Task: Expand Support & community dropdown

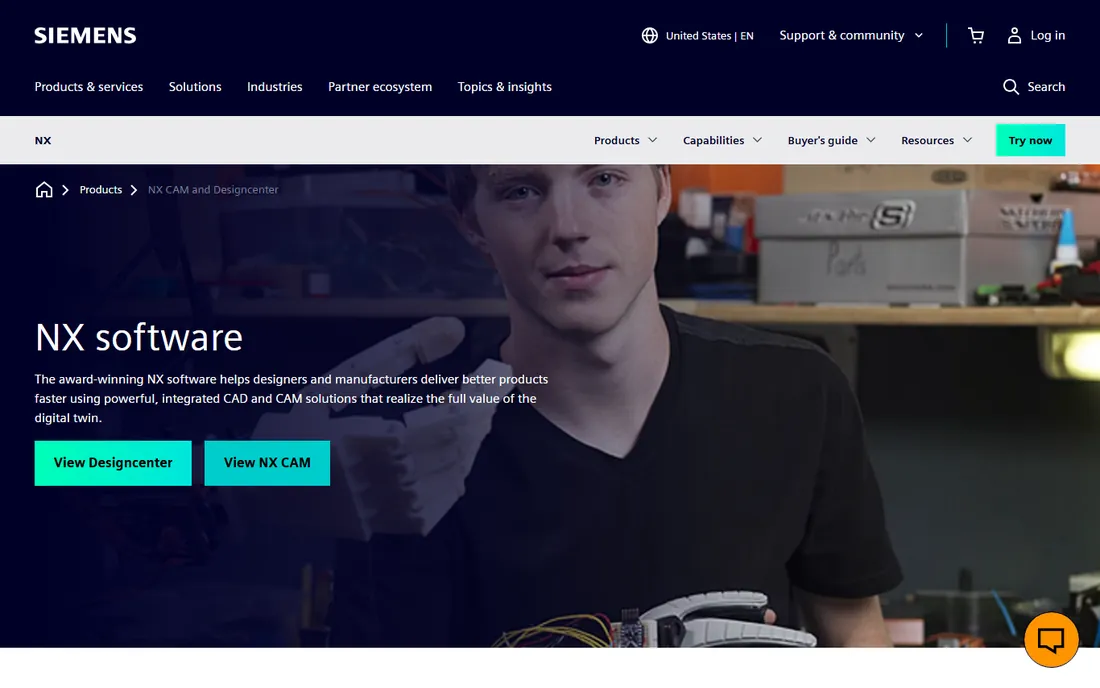Action: 851,35
